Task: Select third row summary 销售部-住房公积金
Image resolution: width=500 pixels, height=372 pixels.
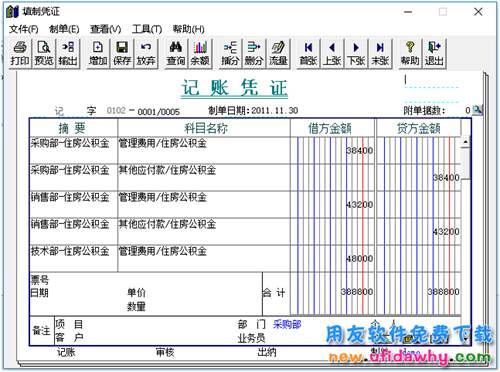Action: [70, 197]
